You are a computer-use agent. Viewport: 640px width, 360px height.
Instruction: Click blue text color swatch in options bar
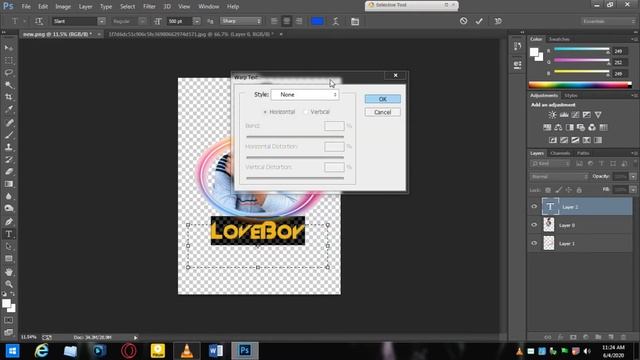pyautogui.click(x=317, y=21)
